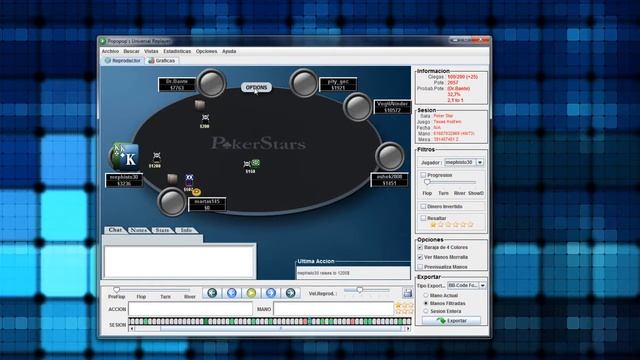The image size is (640, 360).
Task: Toggle the Dinero Invertido checkbox
Action: click(423, 207)
